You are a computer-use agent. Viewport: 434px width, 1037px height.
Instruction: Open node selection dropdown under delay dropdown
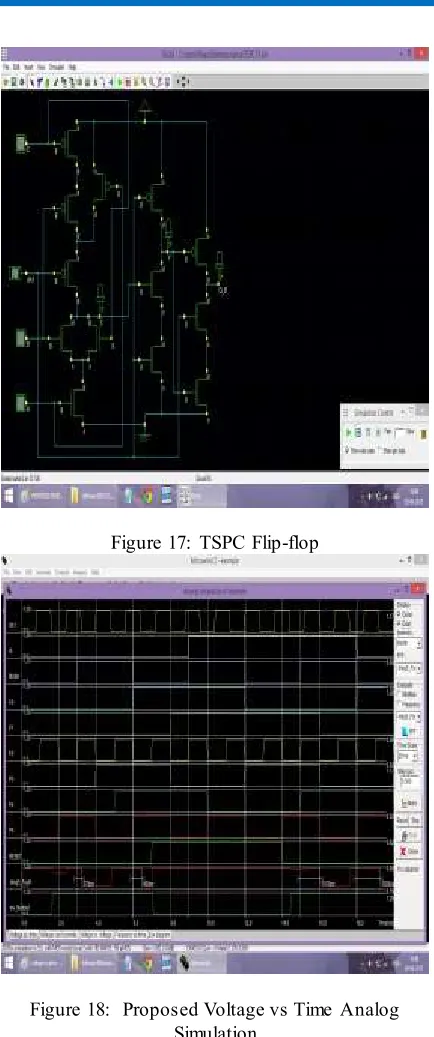pos(408,669)
